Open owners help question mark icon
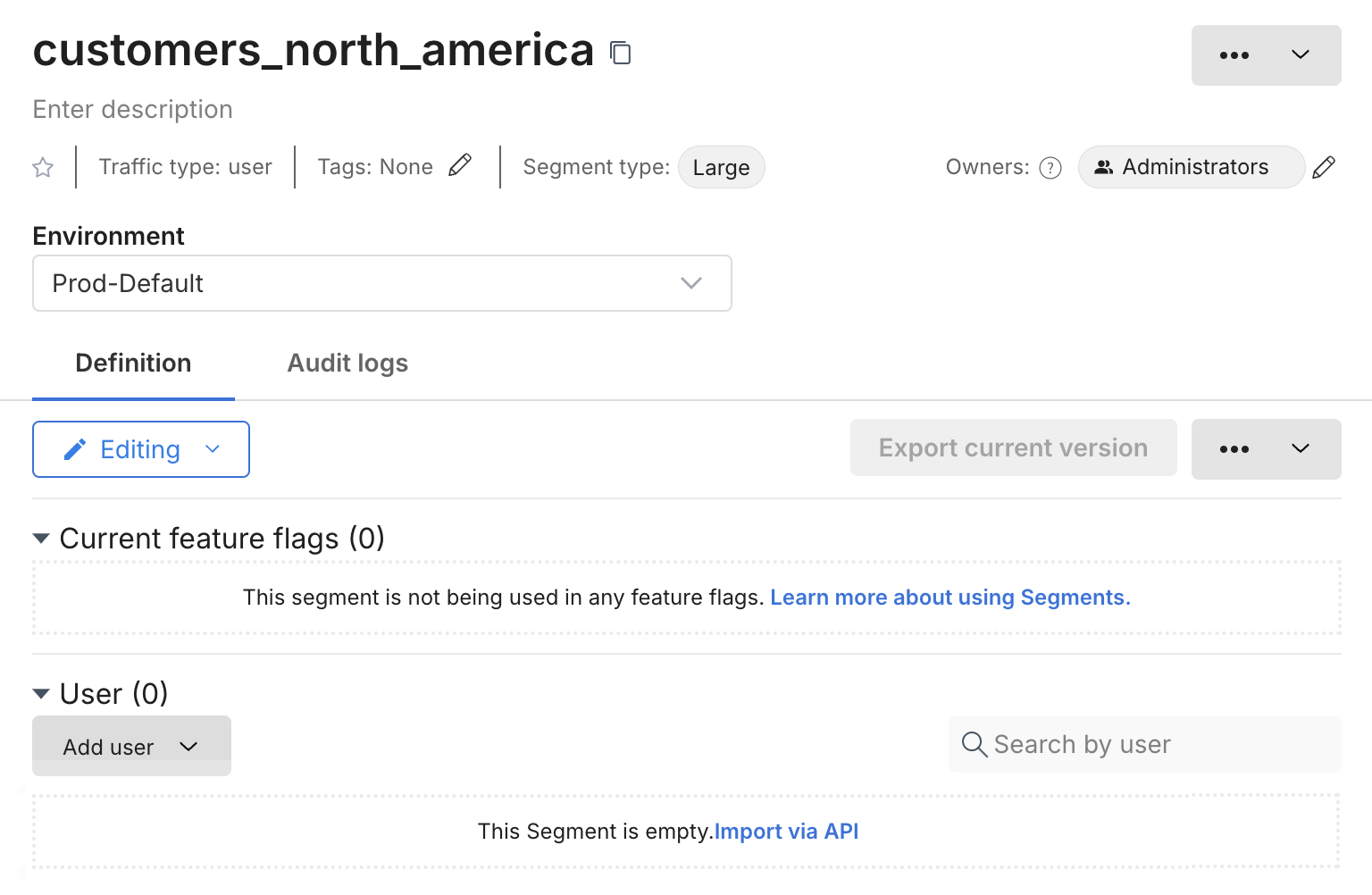Image resolution: width=1372 pixels, height=895 pixels. (x=1050, y=168)
